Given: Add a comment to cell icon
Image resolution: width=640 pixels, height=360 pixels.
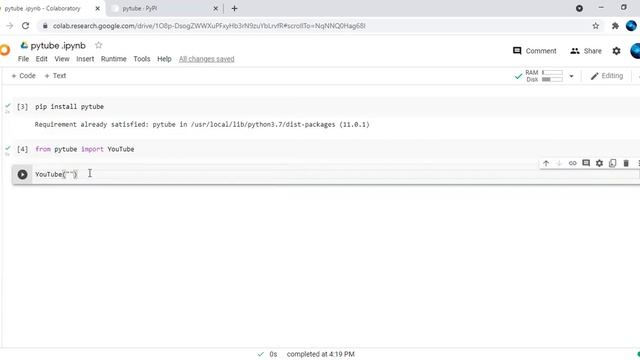Looking at the screenshot, I should click(586, 163).
